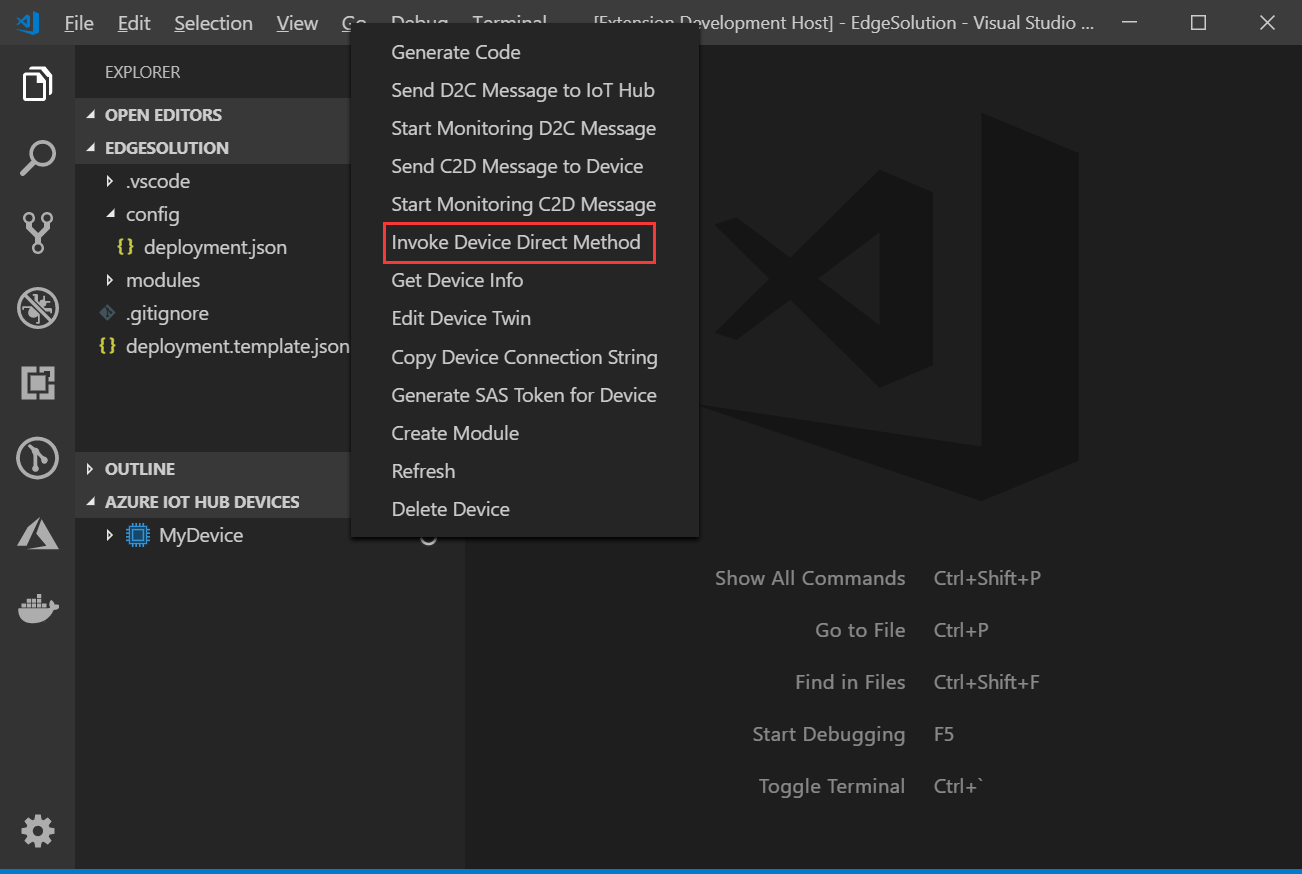Collapse the config folder
1302x874 pixels.
pos(110,214)
